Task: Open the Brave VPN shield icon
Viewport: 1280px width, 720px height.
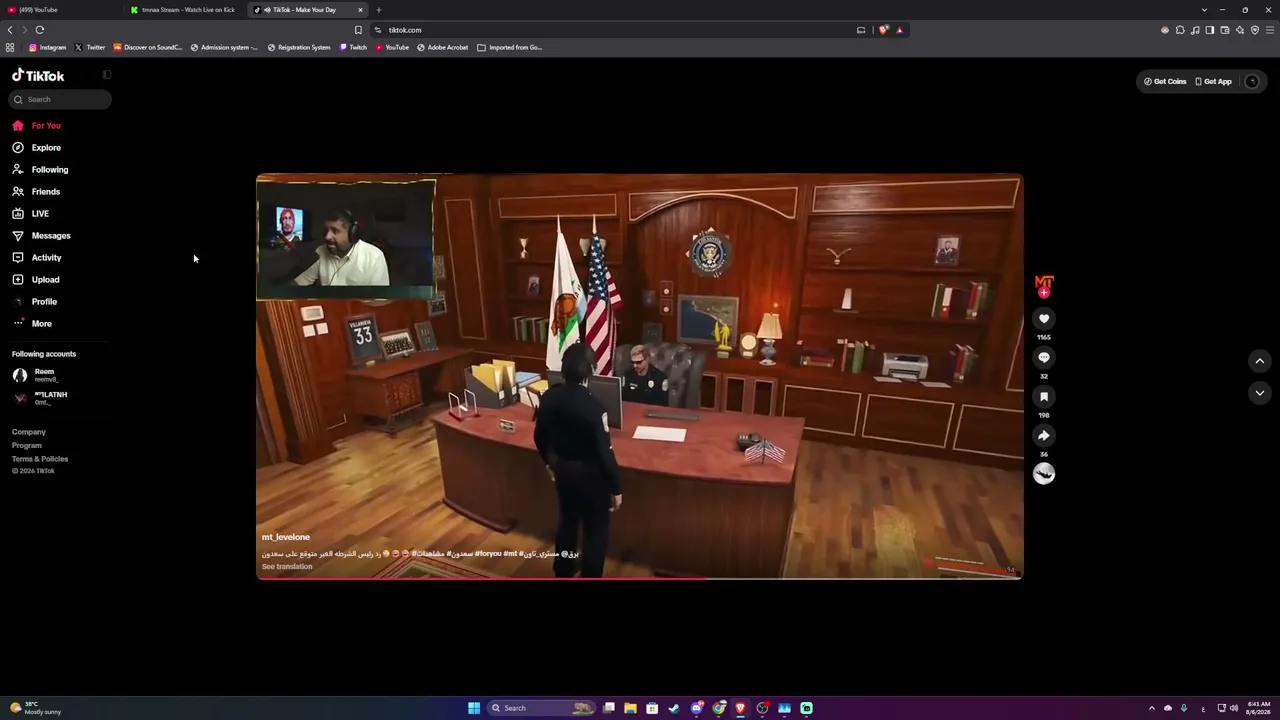Action: point(1255,30)
